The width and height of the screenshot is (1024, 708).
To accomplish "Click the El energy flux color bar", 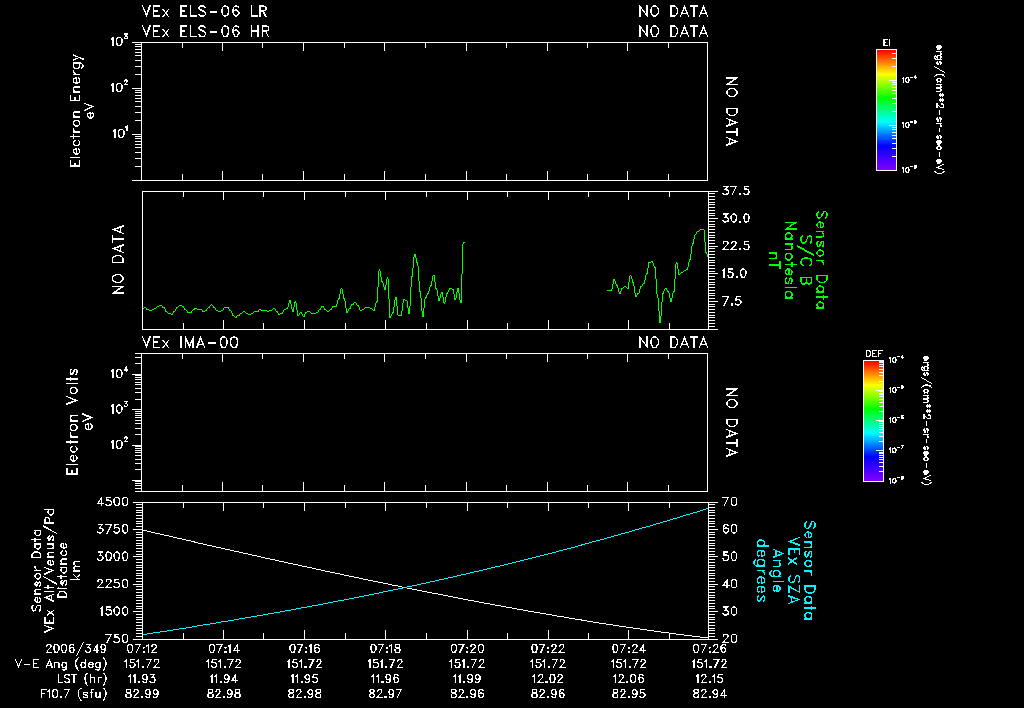I will (x=886, y=110).
